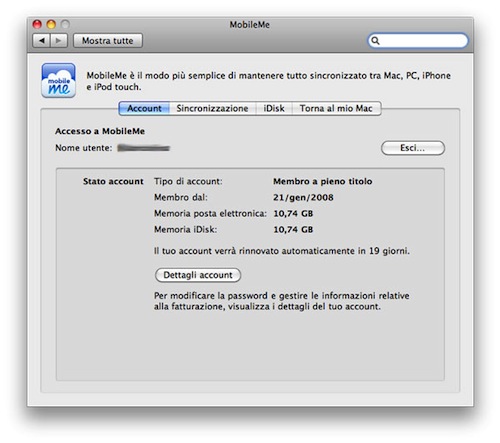Click the magnifying glass search icon

coord(375,41)
